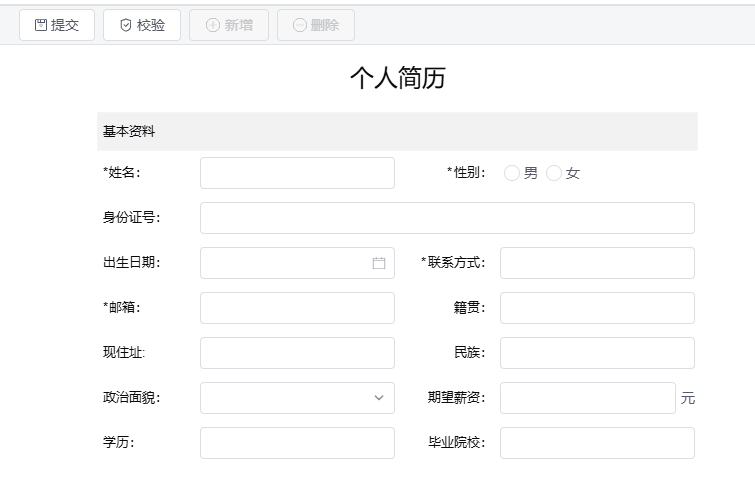
Task: Click the 新增 add button
Action: click(x=229, y=25)
